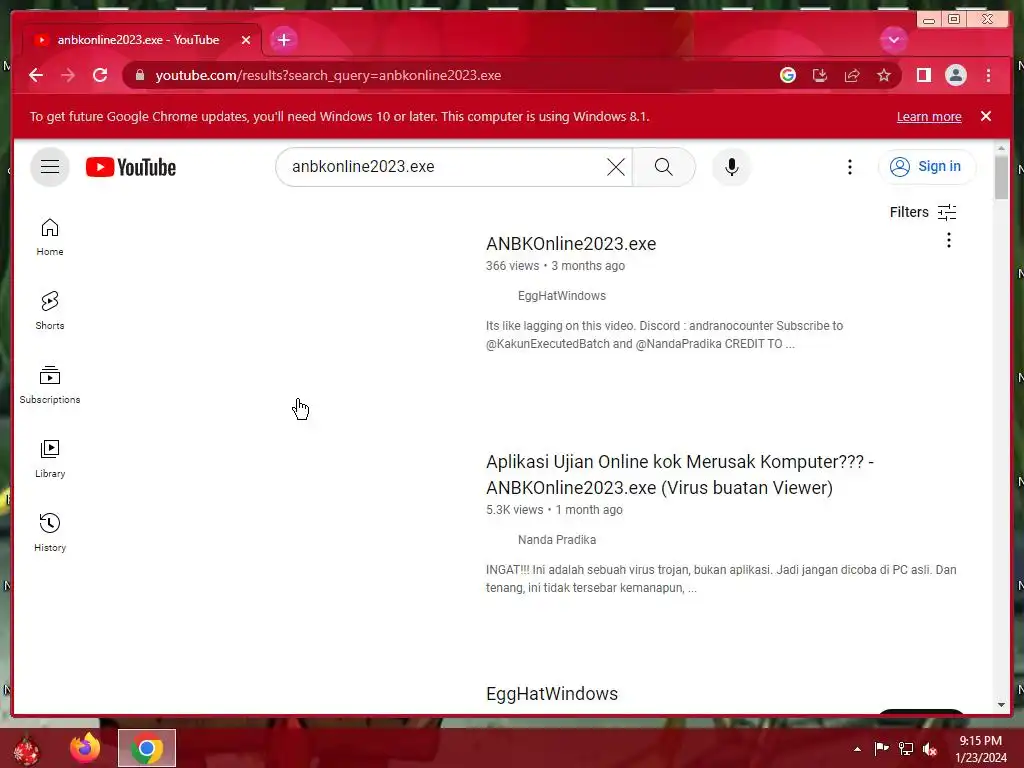Open ANBKOnline2023.exe video title

pyautogui.click(x=571, y=244)
